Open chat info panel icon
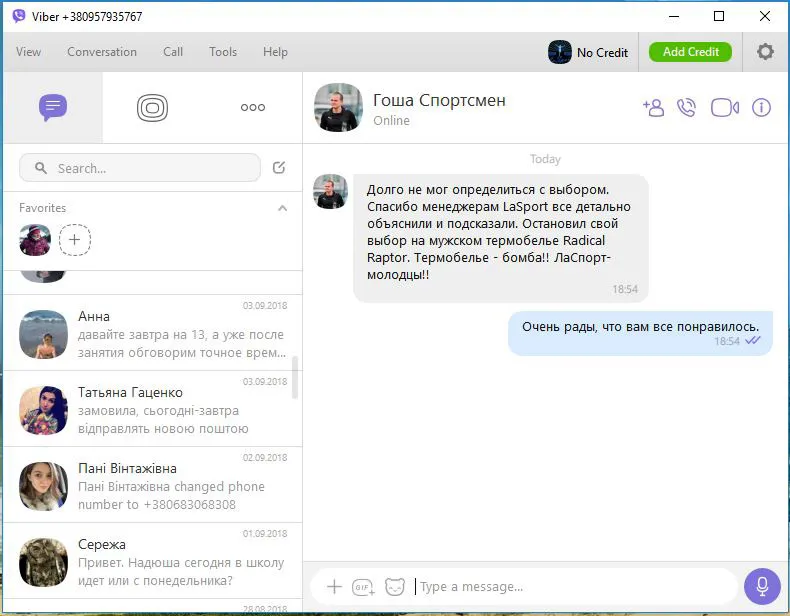Image resolution: width=790 pixels, height=616 pixels. click(x=761, y=107)
